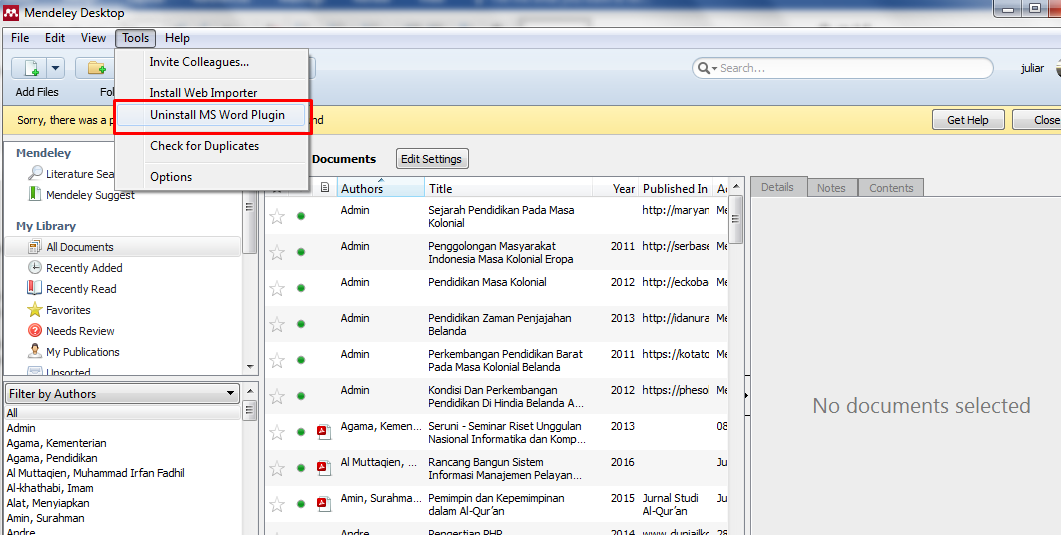Screen dimensions: 1061x535
Task: Choose Invite Colleagues from Tools menu
Action: point(212,62)
